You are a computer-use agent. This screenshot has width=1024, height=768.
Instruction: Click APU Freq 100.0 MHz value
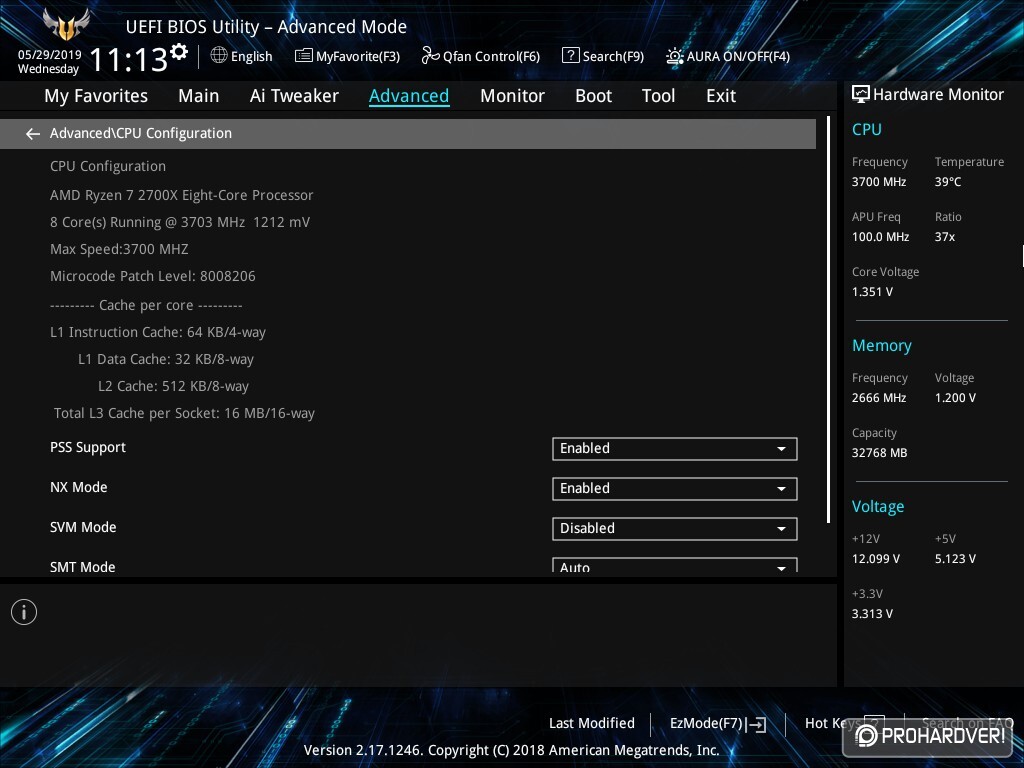pos(880,237)
